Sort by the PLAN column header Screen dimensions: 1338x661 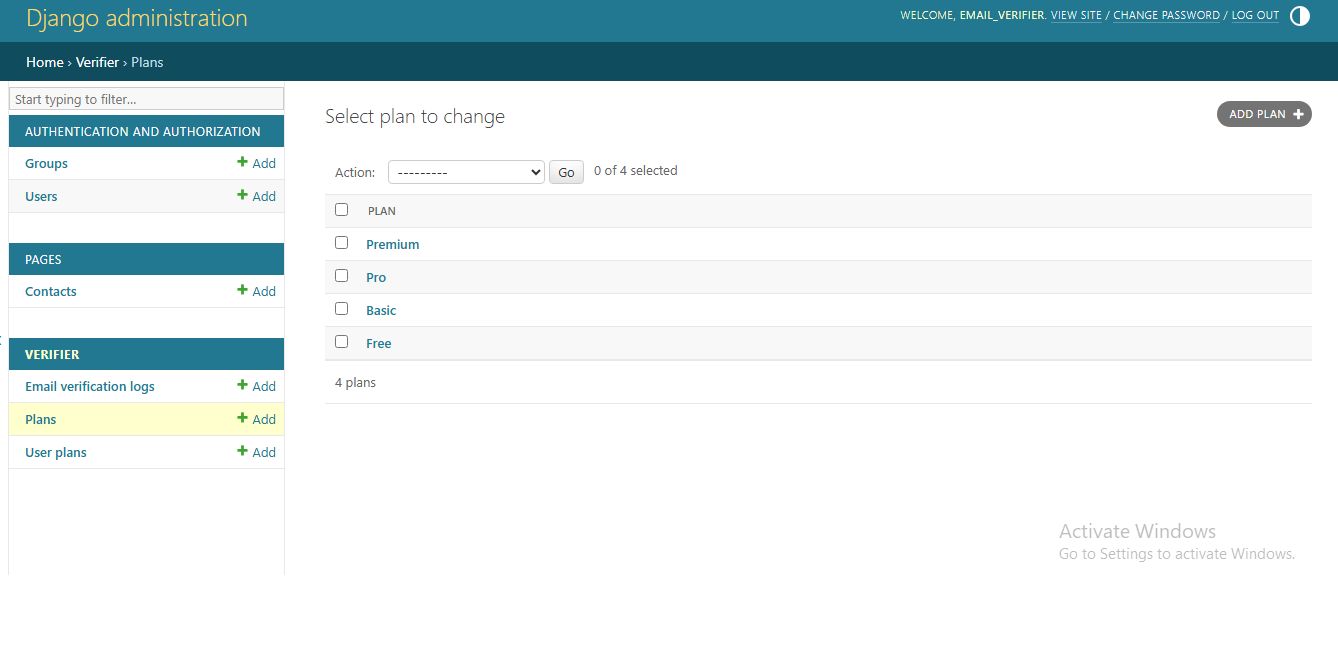[x=382, y=211]
